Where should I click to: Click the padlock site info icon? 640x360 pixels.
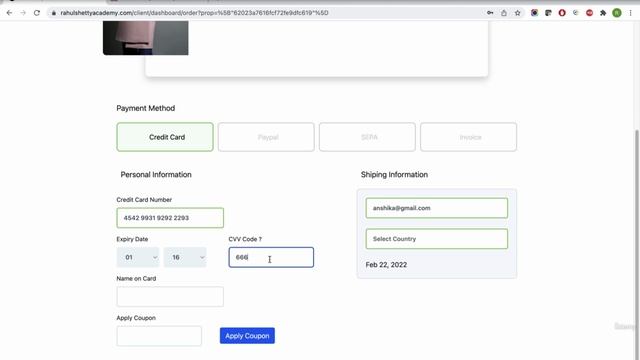tap(53, 13)
